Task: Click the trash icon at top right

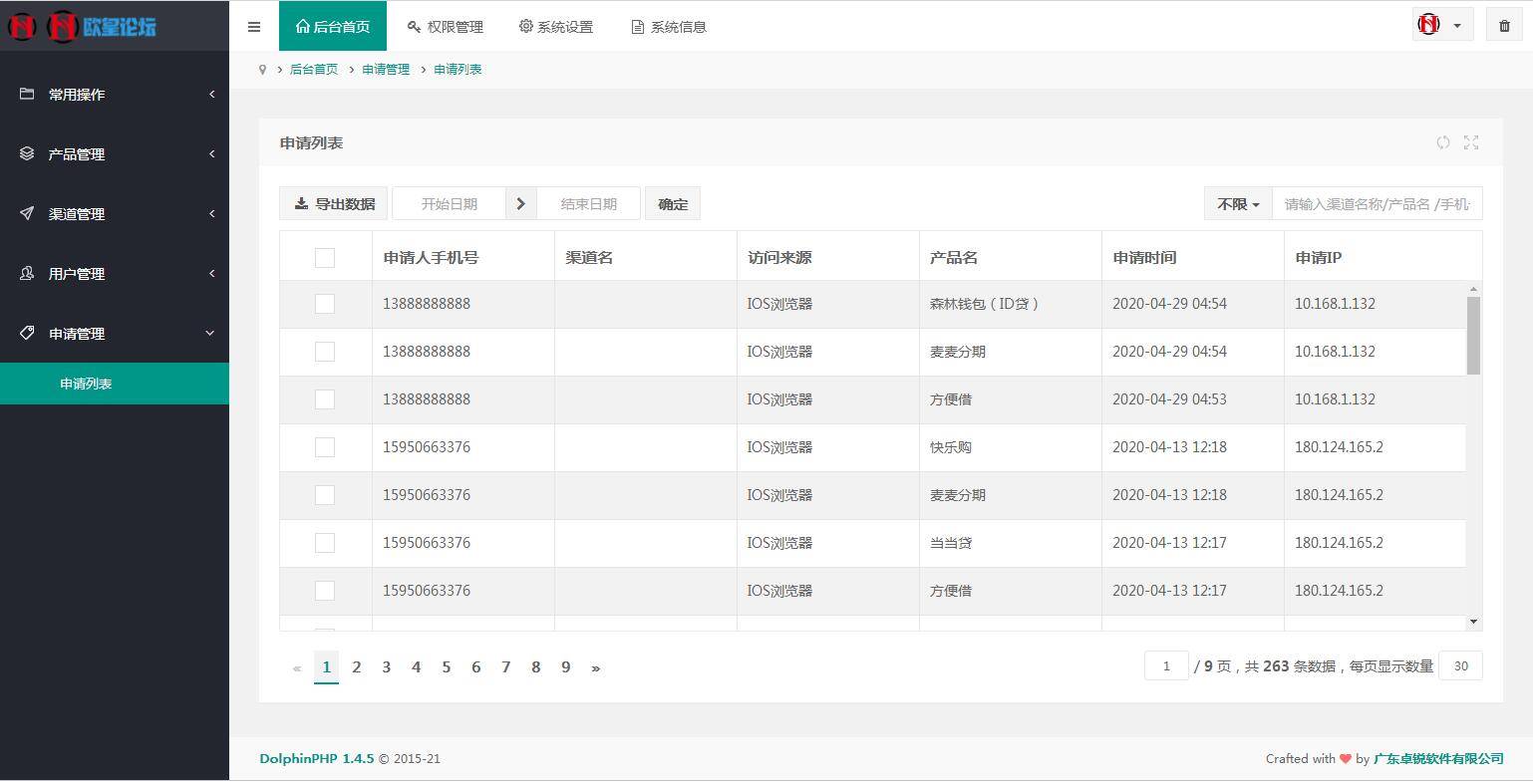Action: [1504, 24]
